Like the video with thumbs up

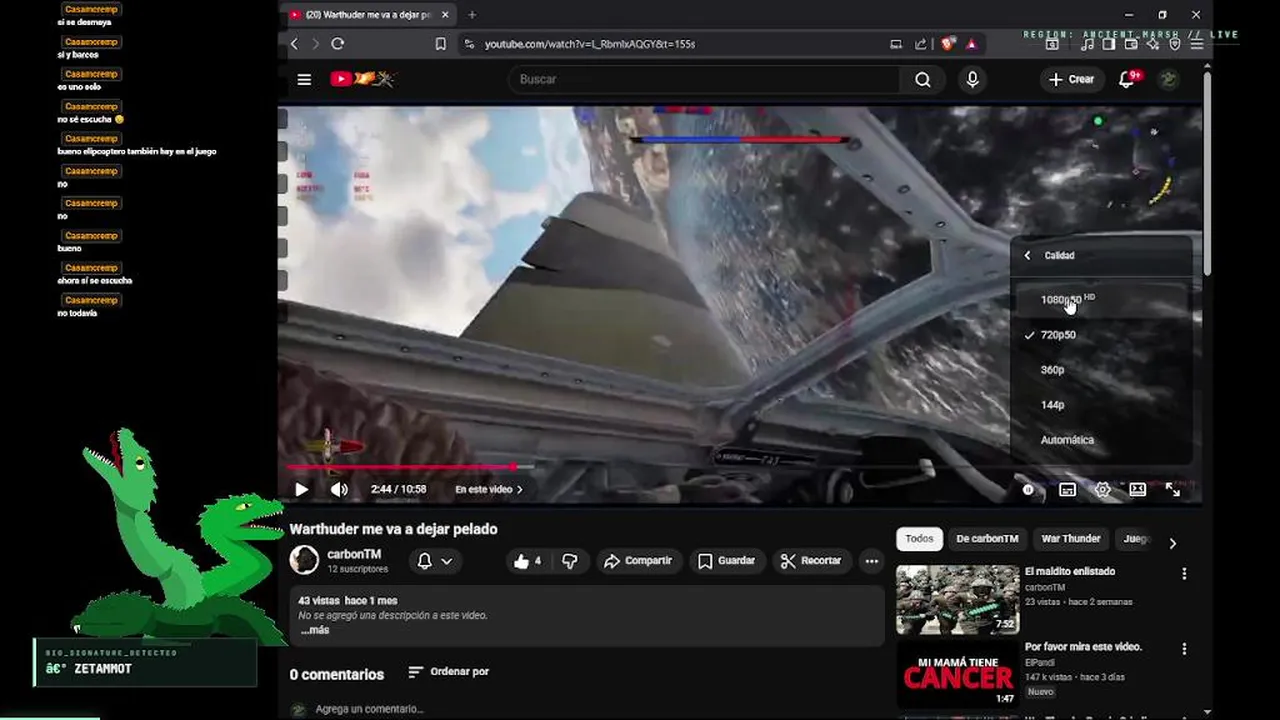click(527, 561)
